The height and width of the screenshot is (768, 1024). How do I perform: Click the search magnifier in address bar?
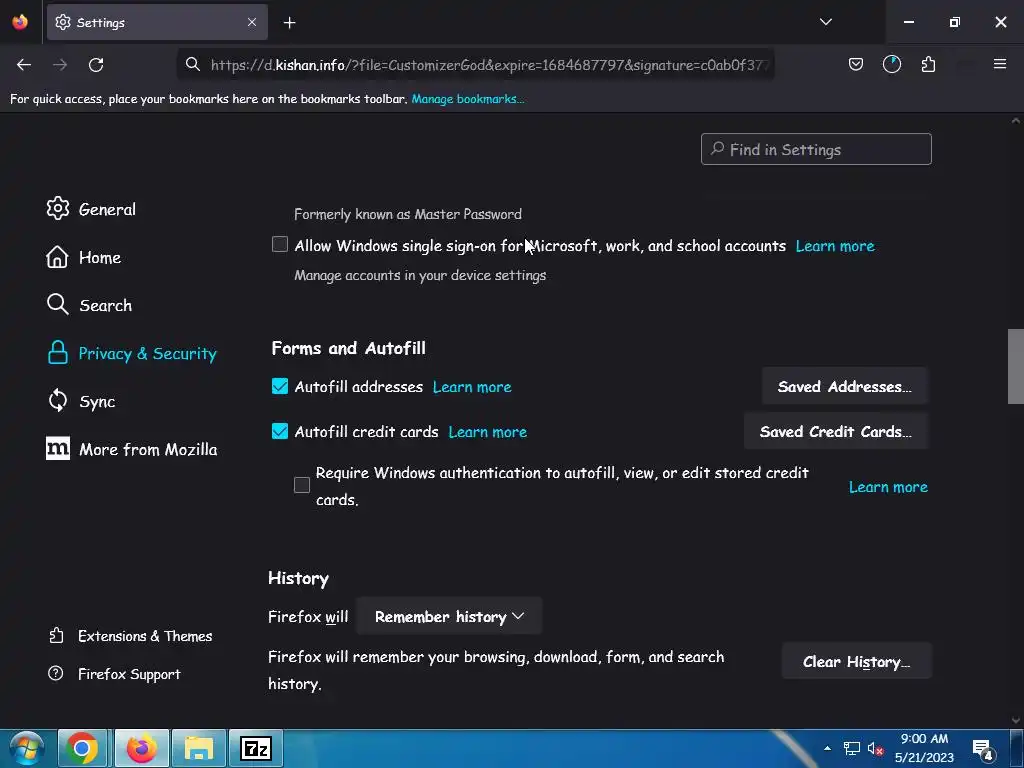pyautogui.click(x=193, y=64)
